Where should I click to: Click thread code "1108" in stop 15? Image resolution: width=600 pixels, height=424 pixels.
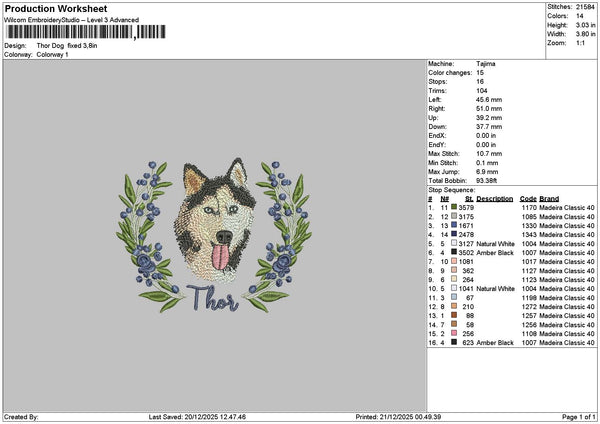point(529,334)
